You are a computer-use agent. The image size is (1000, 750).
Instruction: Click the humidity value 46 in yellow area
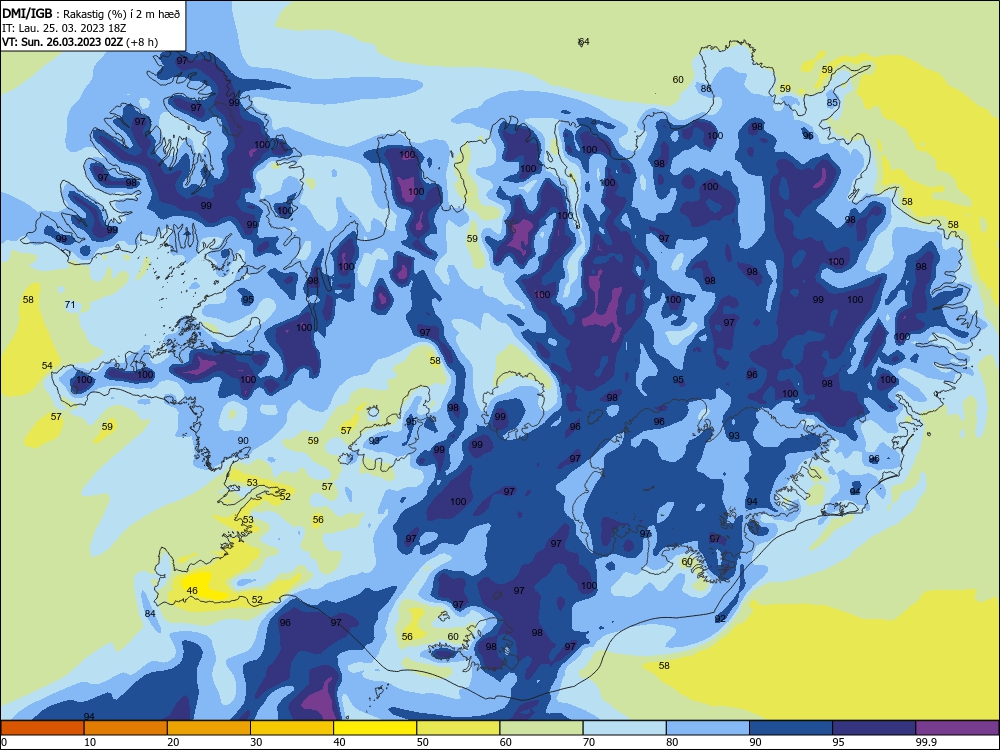(192, 591)
